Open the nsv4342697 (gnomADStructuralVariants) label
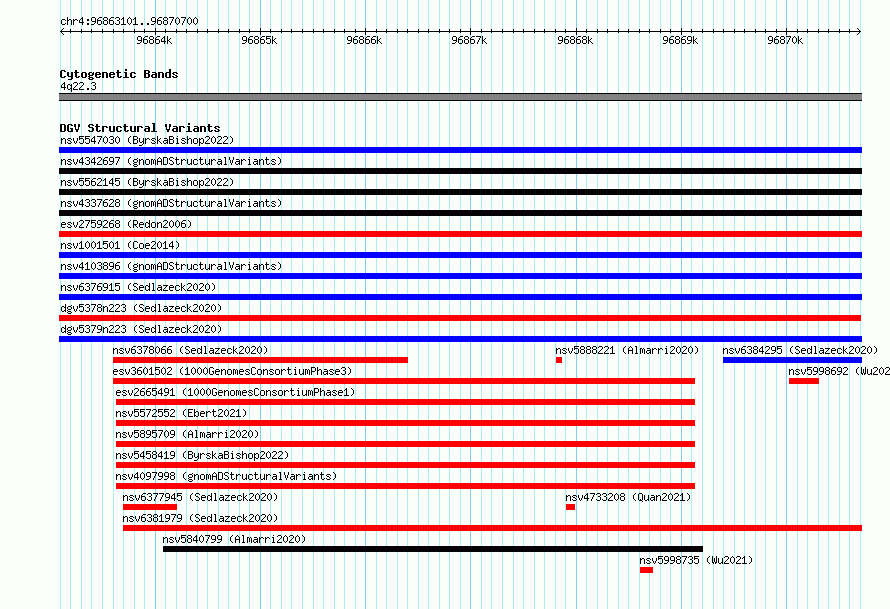The width and height of the screenshot is (890, 609). click(x=171, y=161)
